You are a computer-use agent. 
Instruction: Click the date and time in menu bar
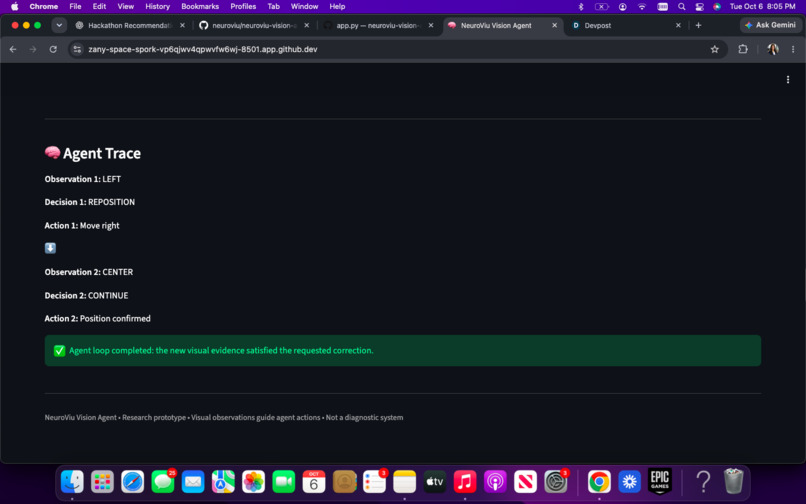tap(762, 7)
